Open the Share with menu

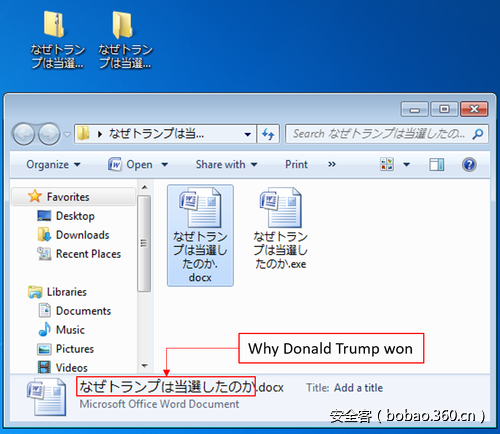(226, 165)
